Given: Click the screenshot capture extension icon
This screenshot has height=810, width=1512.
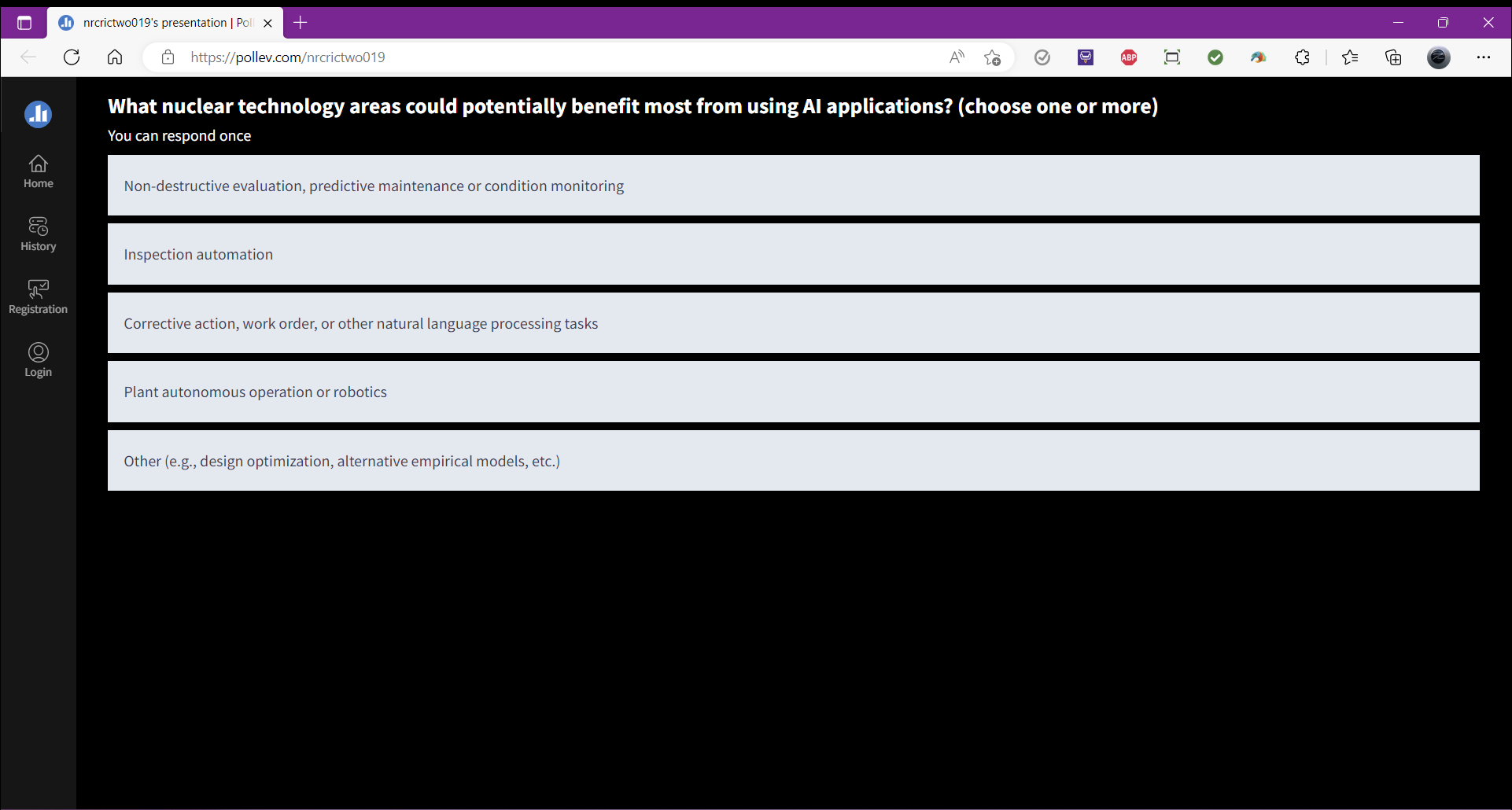Looking at the screenshot, I should [x=1172, y=57].
